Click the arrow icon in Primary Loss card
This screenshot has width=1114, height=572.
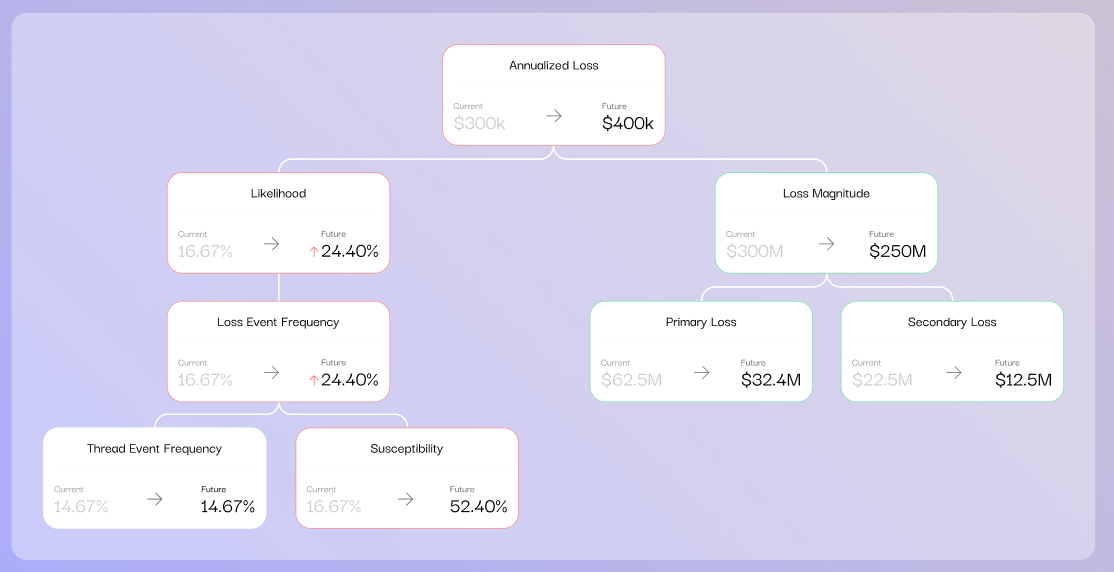(x=702, y=372)
